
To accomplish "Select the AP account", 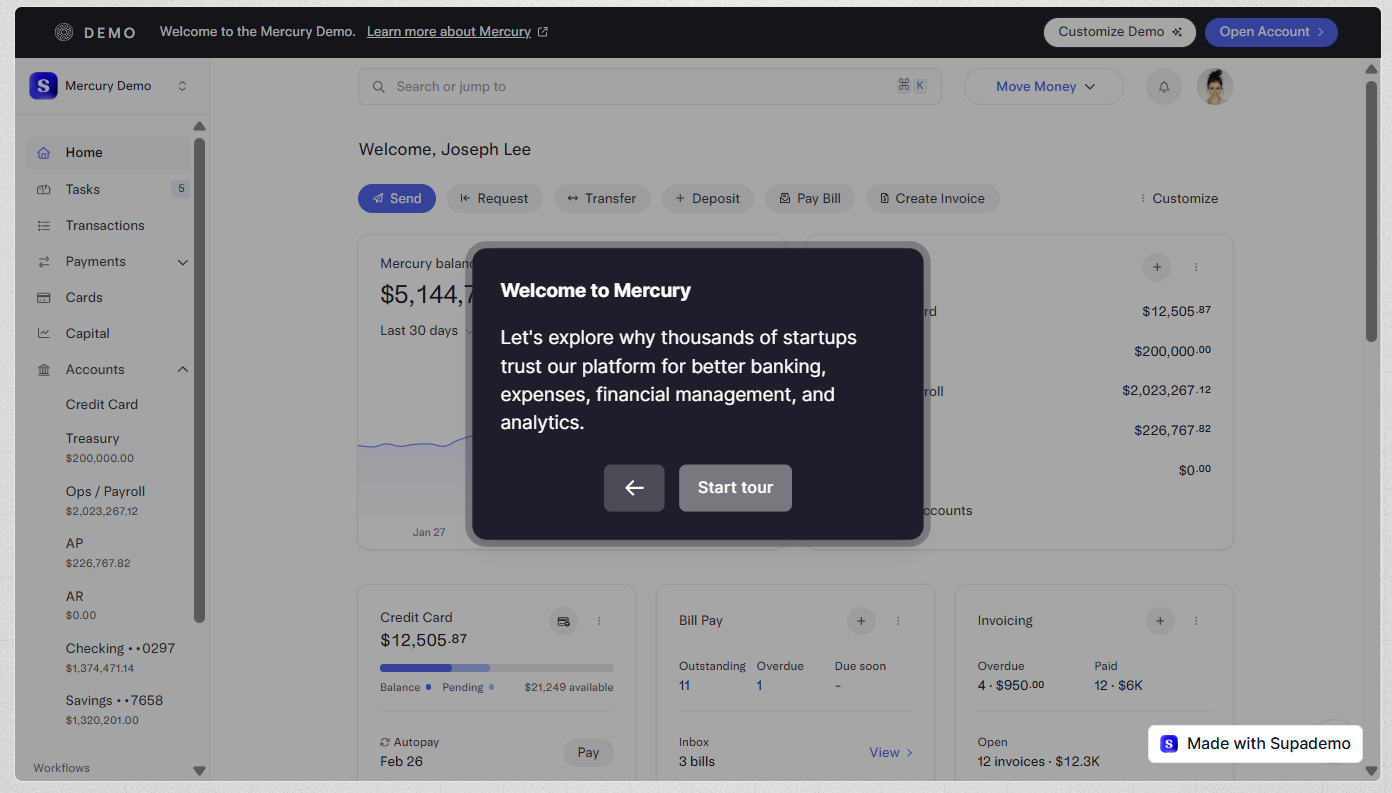I will point(98,553).
